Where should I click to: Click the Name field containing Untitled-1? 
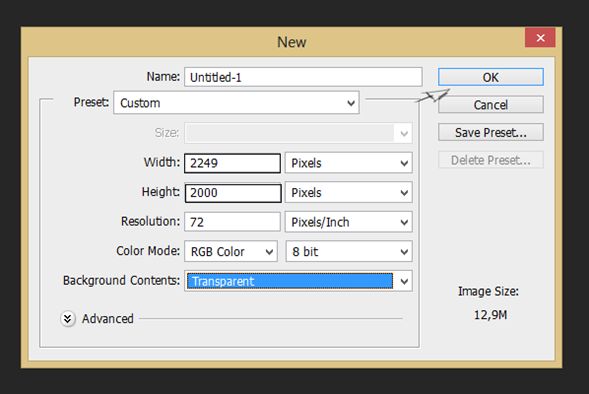(x=303, y=77)
